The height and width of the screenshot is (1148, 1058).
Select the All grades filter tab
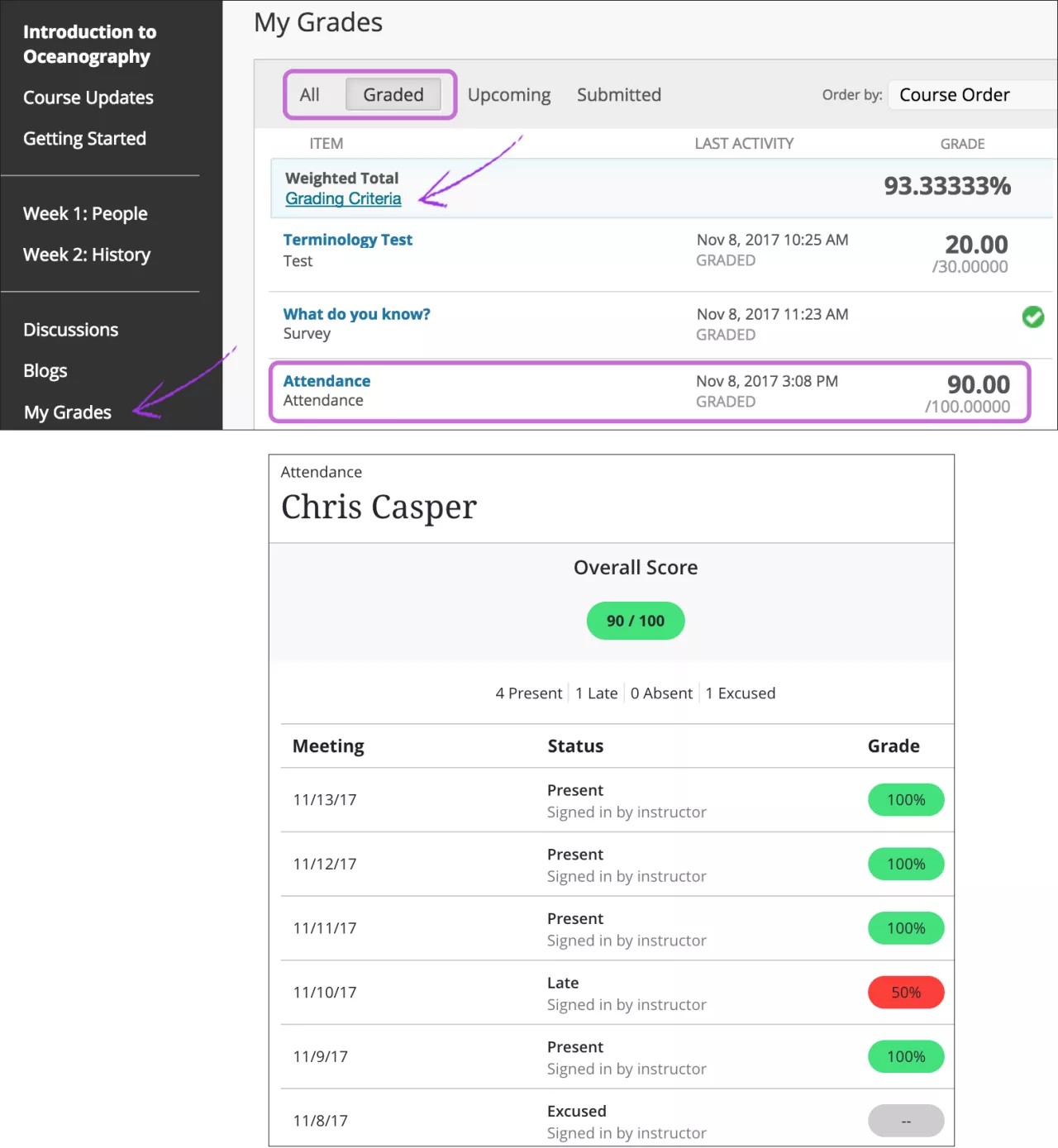pos(310,95)
